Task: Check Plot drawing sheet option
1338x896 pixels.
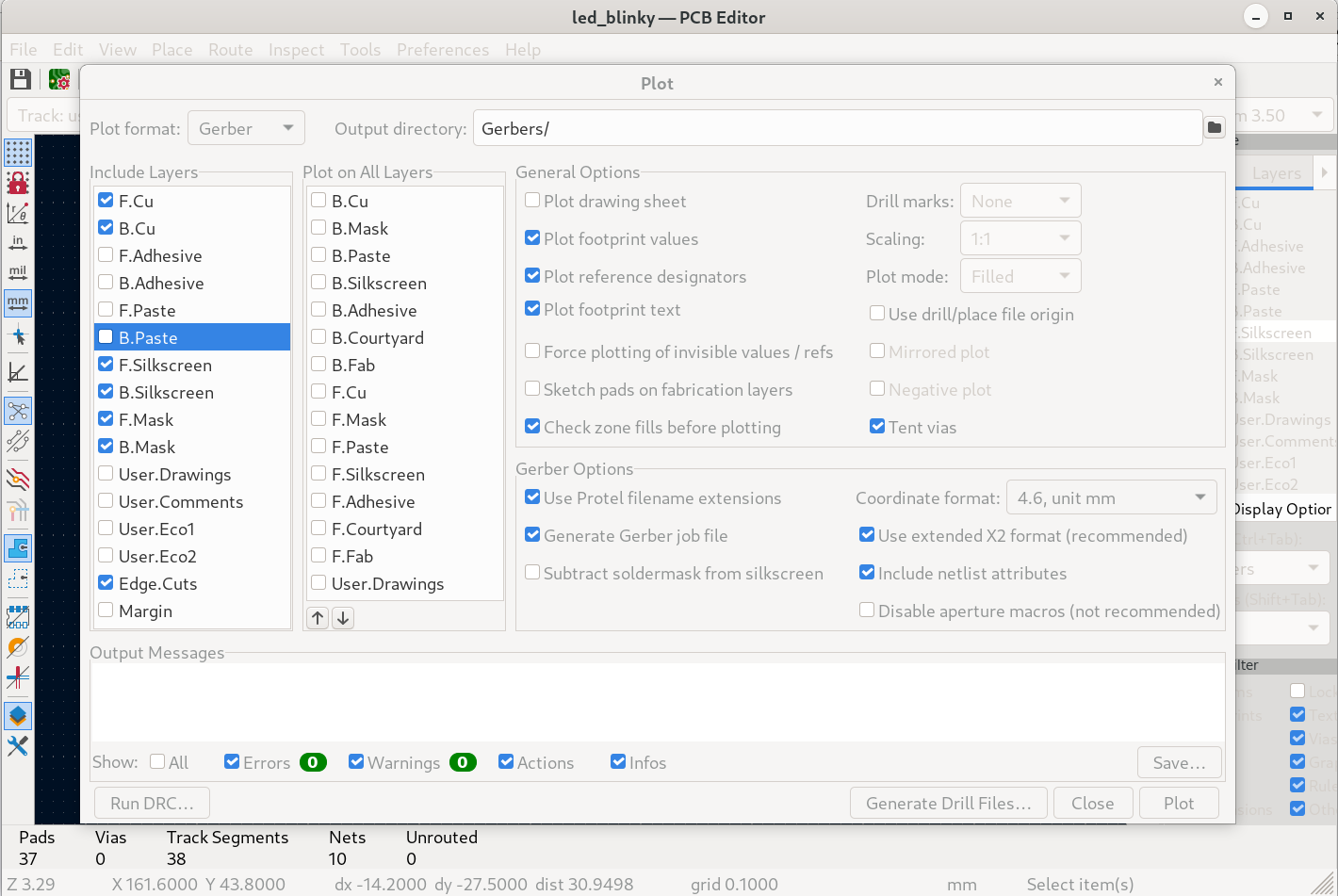Action: (x=533, y=201)
